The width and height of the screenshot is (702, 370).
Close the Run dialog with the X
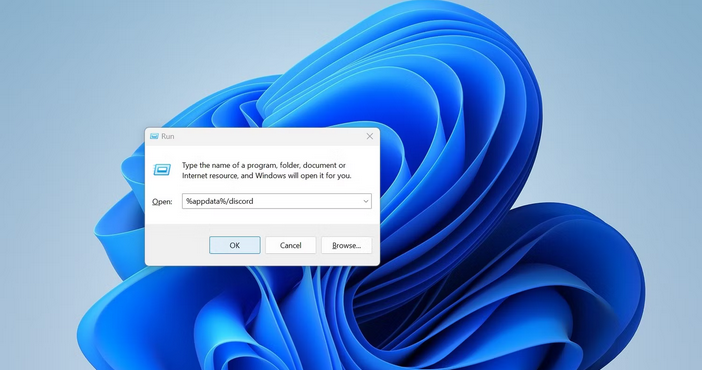[370, 136]
